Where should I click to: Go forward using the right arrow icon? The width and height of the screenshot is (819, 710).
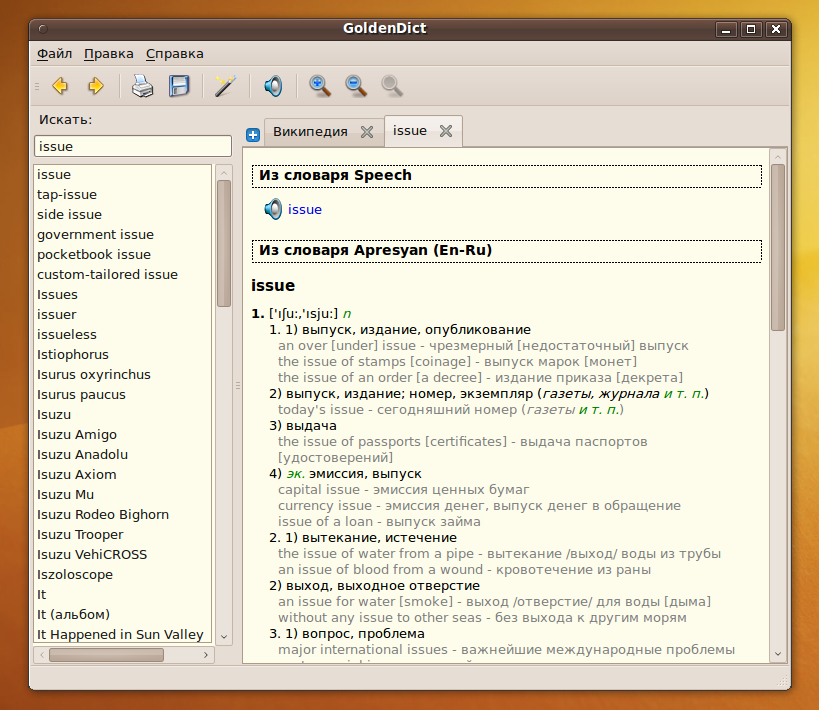[96, 86]
